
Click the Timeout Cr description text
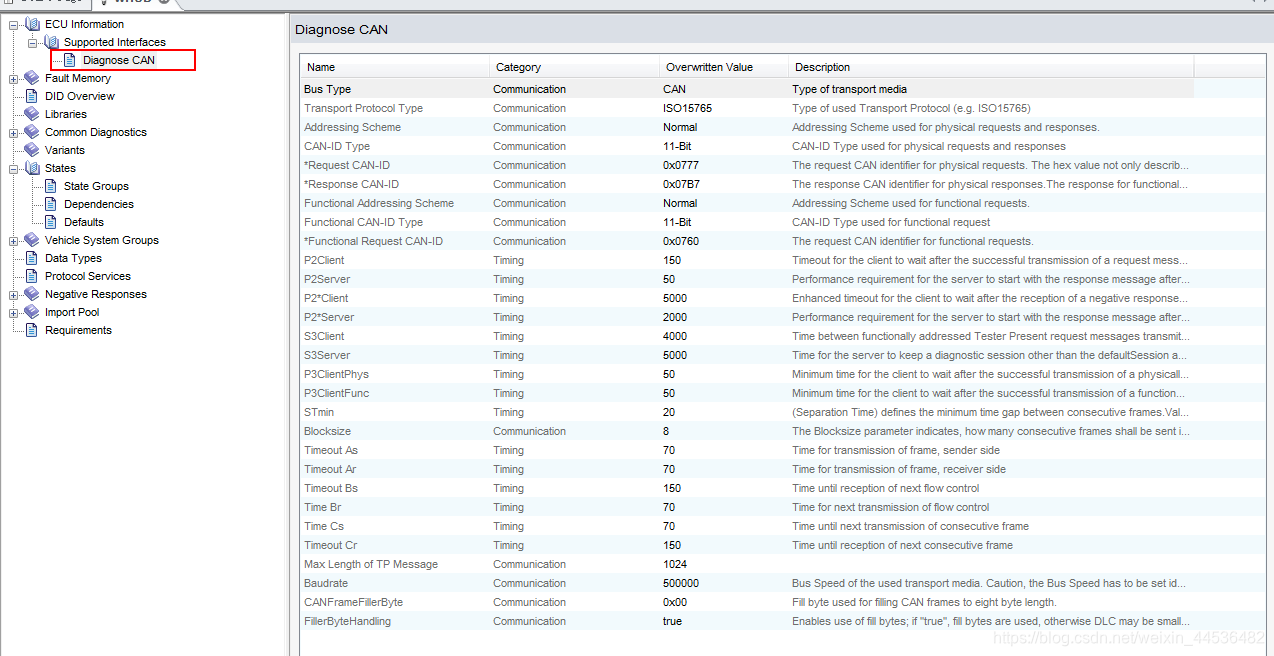click(x=902, y=545)
